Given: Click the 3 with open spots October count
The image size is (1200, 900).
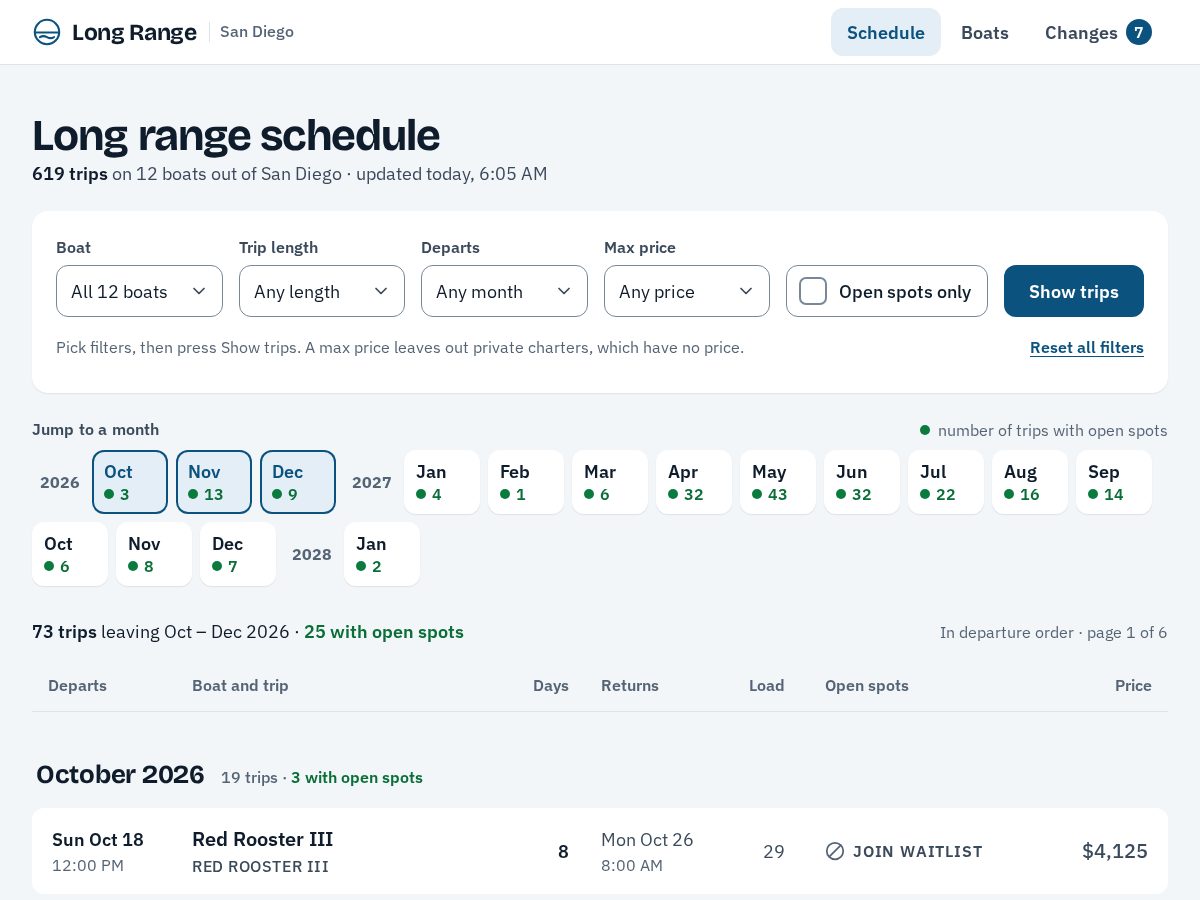Looking at the screenshot, I should tap(357, 778).
